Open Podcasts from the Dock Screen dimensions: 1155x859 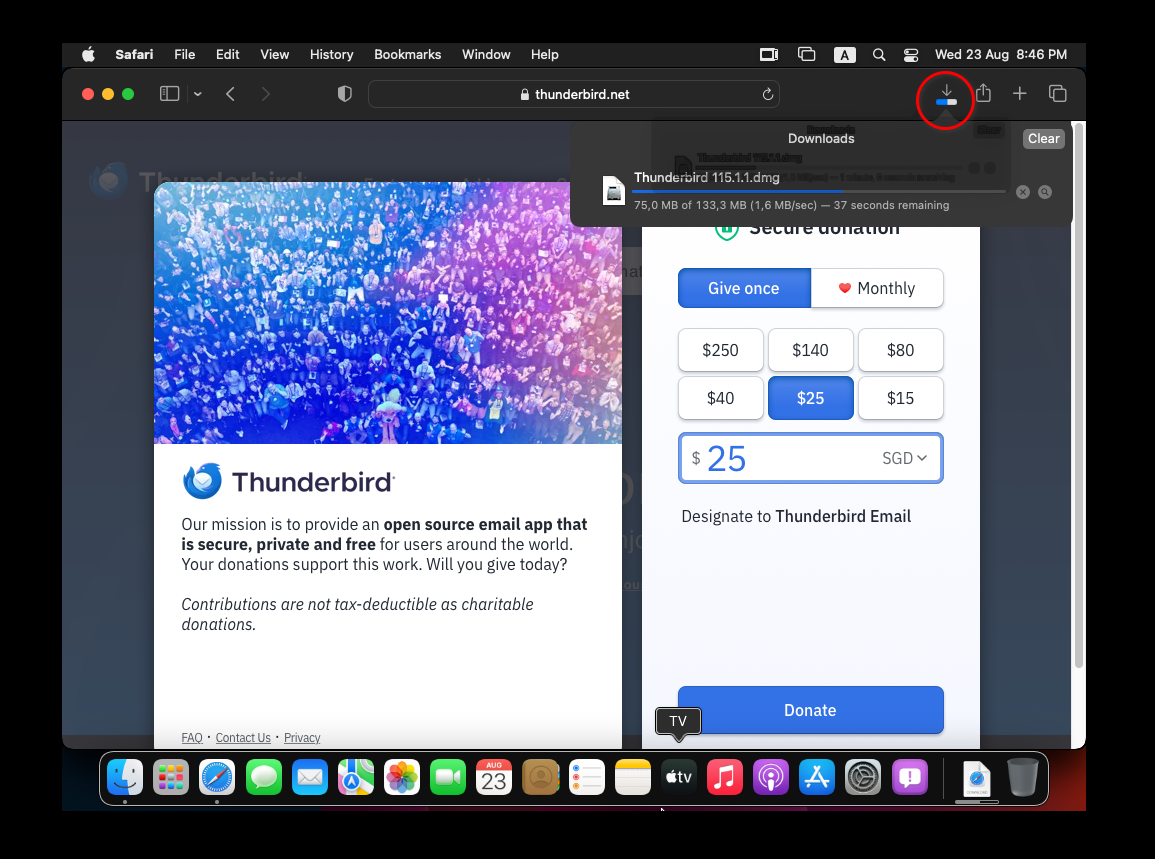[771, 777]
